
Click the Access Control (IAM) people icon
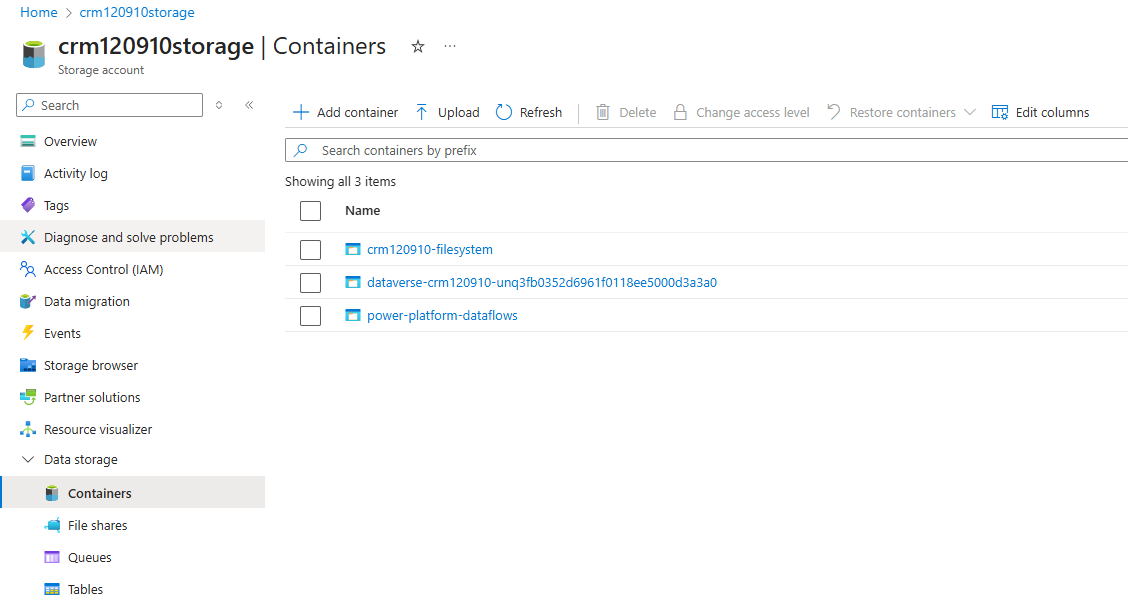pos(28,270)
